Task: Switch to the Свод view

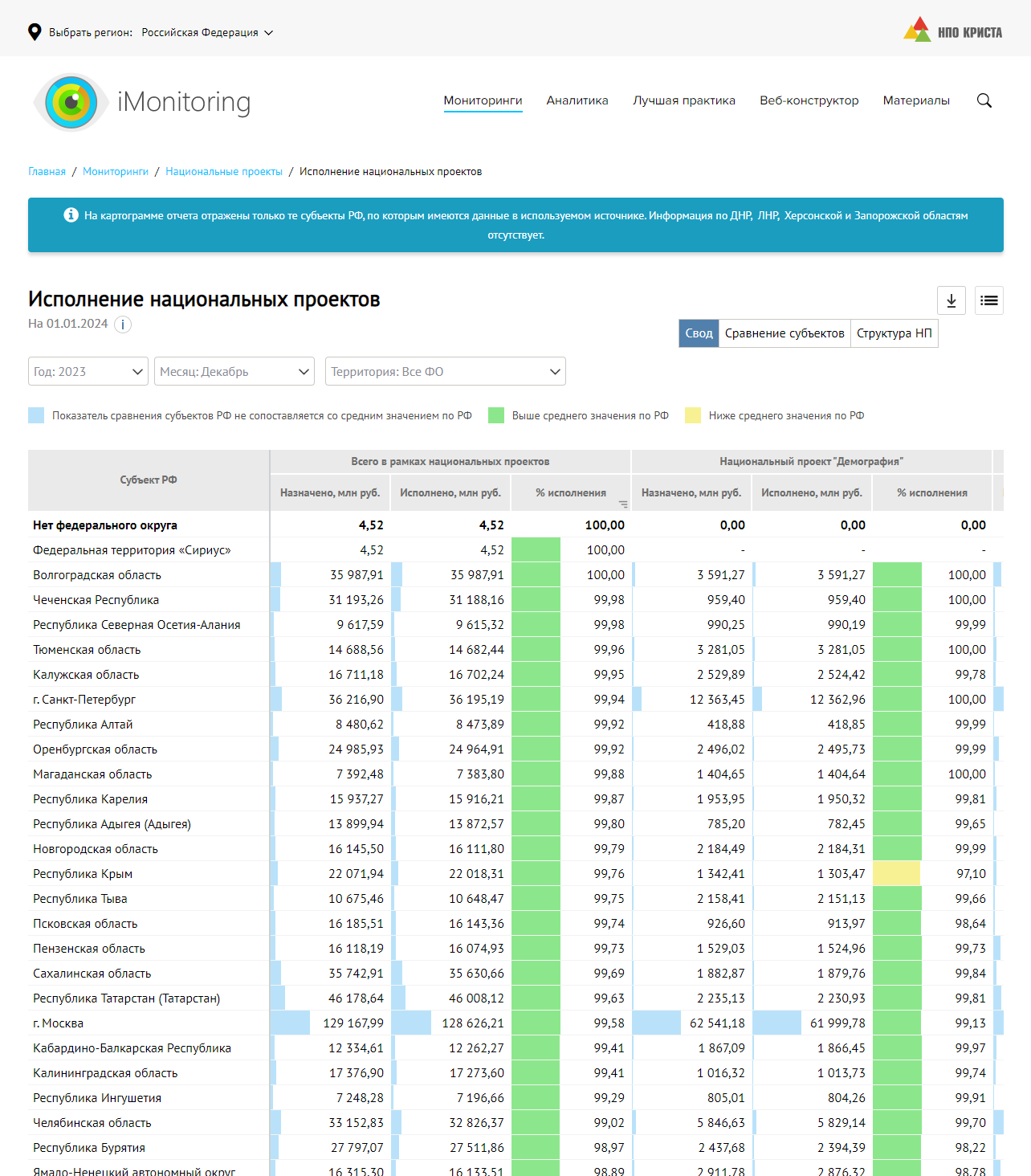Action: 699,333
